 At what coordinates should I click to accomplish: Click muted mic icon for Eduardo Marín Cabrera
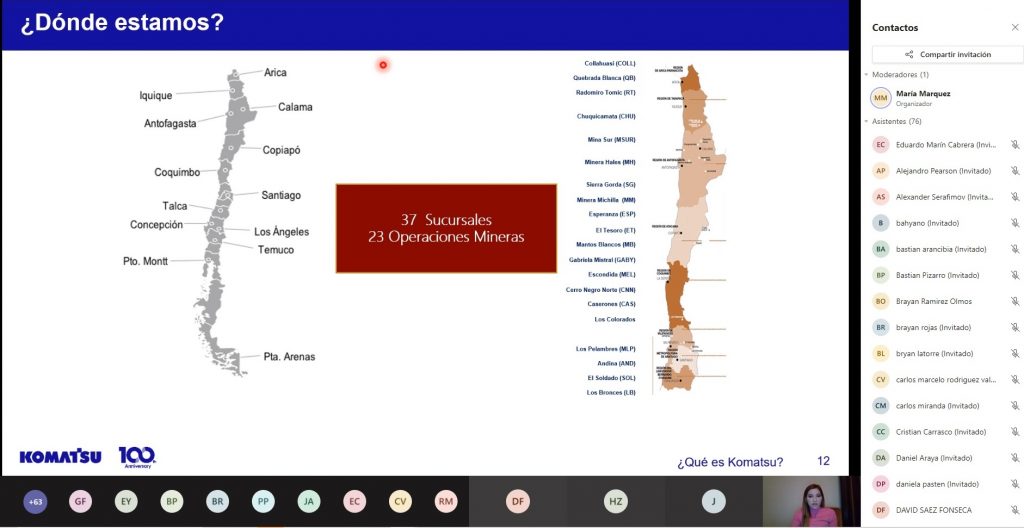[1015, 144]
